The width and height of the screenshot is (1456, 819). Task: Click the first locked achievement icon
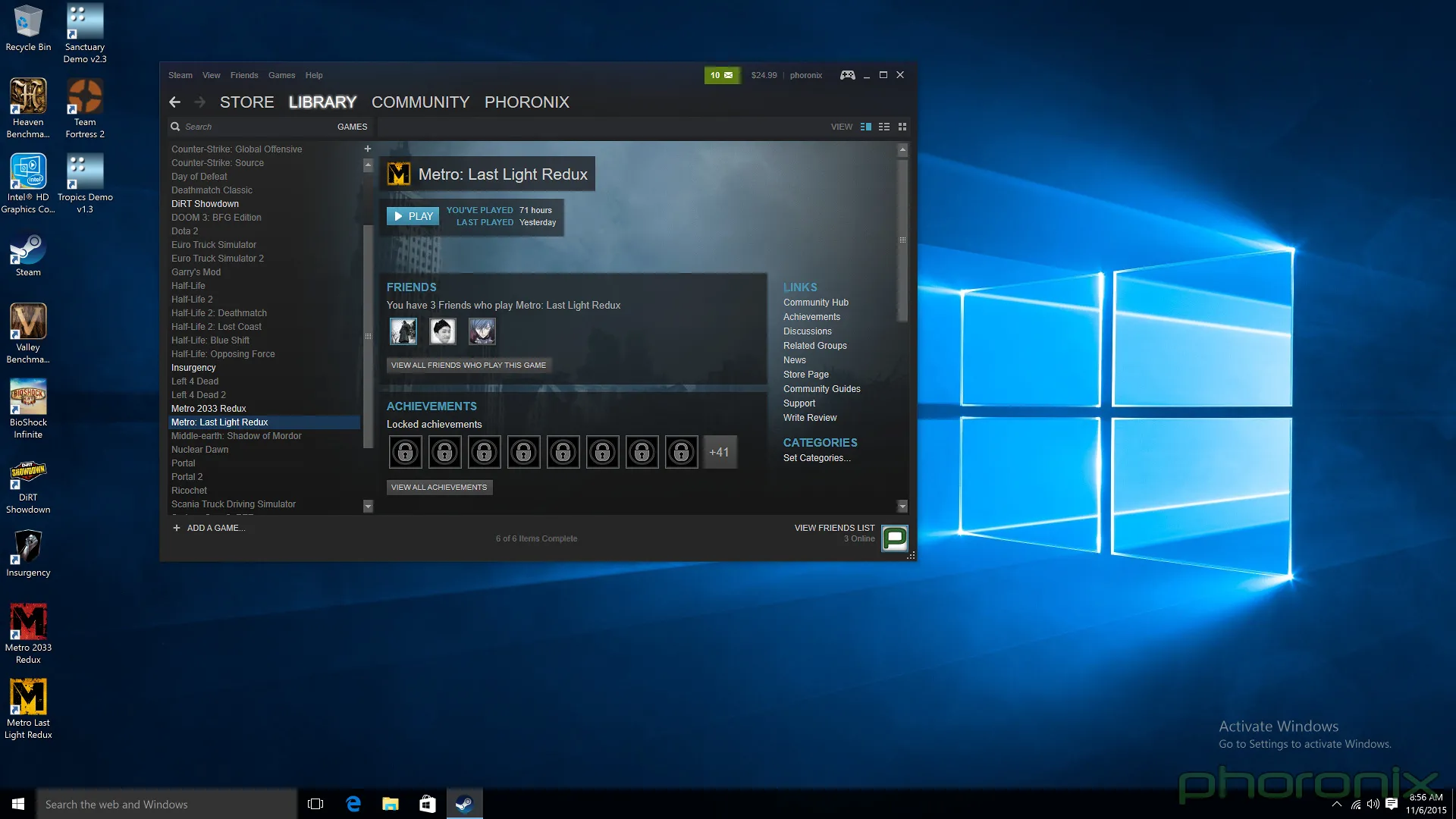(x=406, y=453)
